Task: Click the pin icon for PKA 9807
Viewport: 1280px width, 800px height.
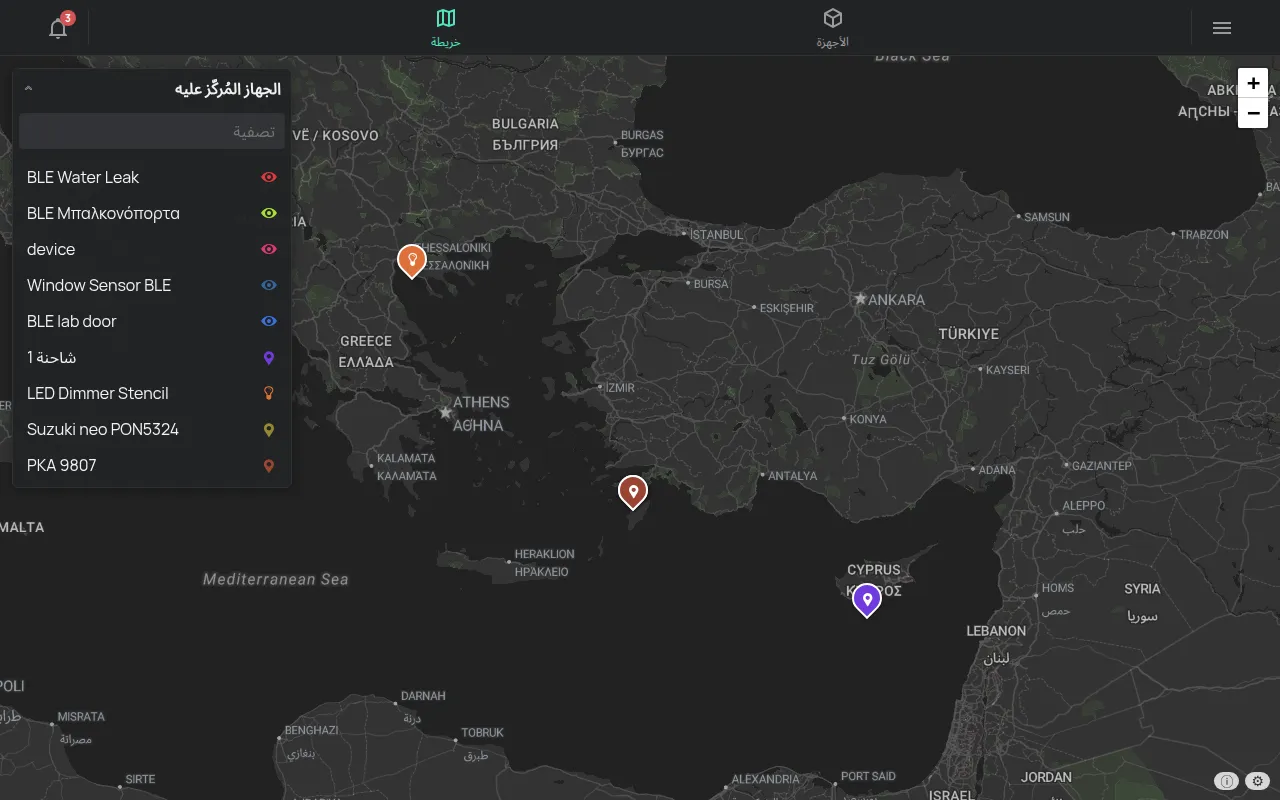Action: click(268, 465)
